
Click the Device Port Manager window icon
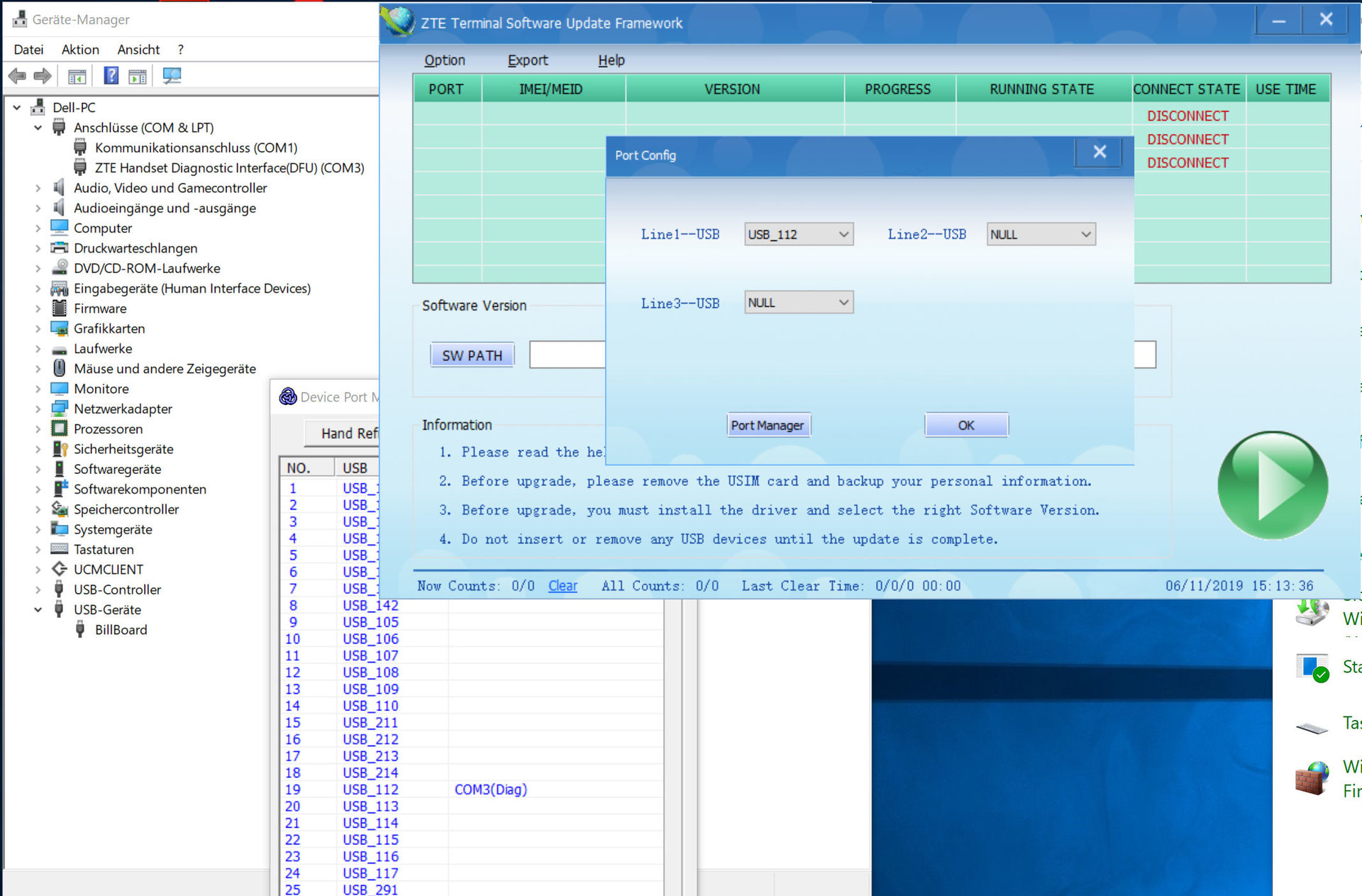pyautogui.click(x=288, y=397)
